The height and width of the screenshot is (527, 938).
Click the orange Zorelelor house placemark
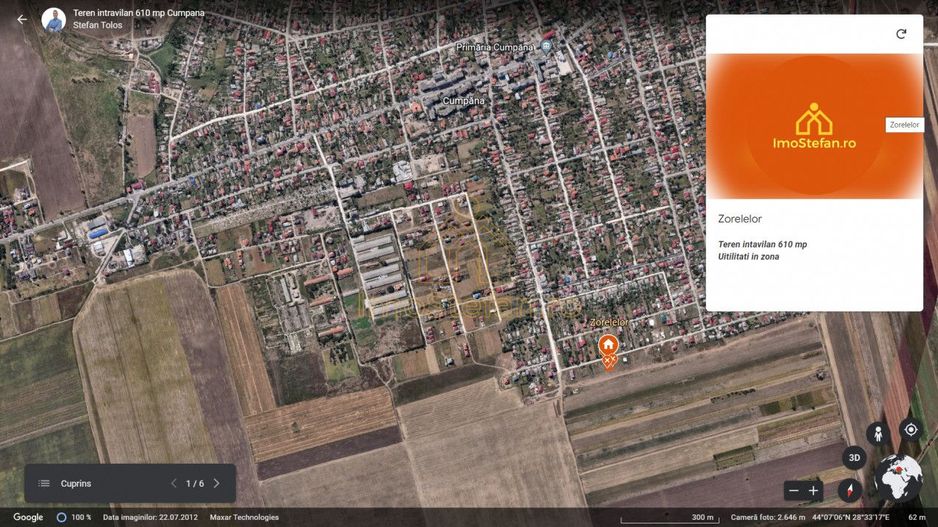608,347
